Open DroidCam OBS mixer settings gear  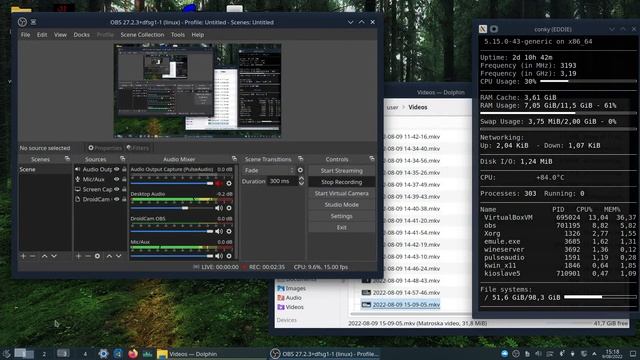(229, 231)
